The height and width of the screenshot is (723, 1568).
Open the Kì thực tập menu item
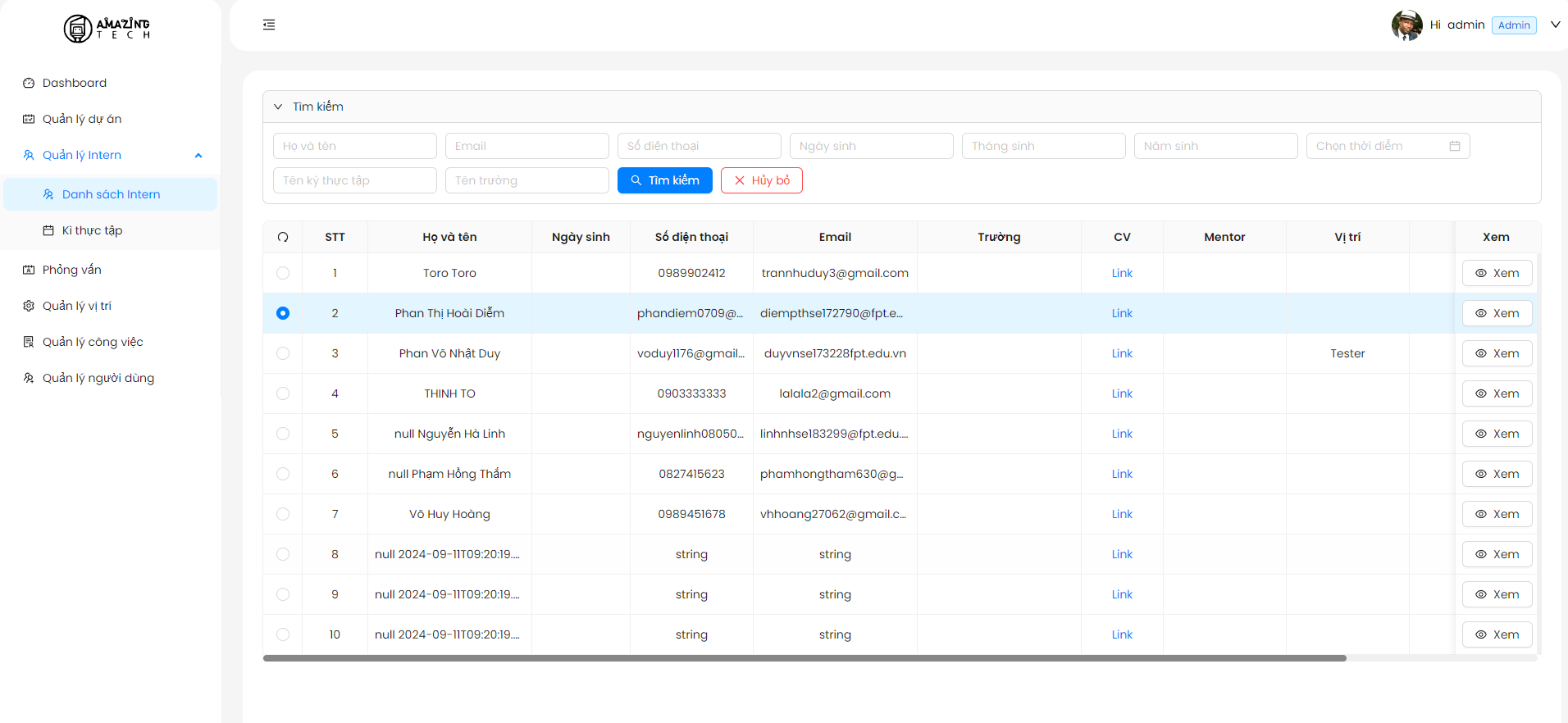click(92, 230)
